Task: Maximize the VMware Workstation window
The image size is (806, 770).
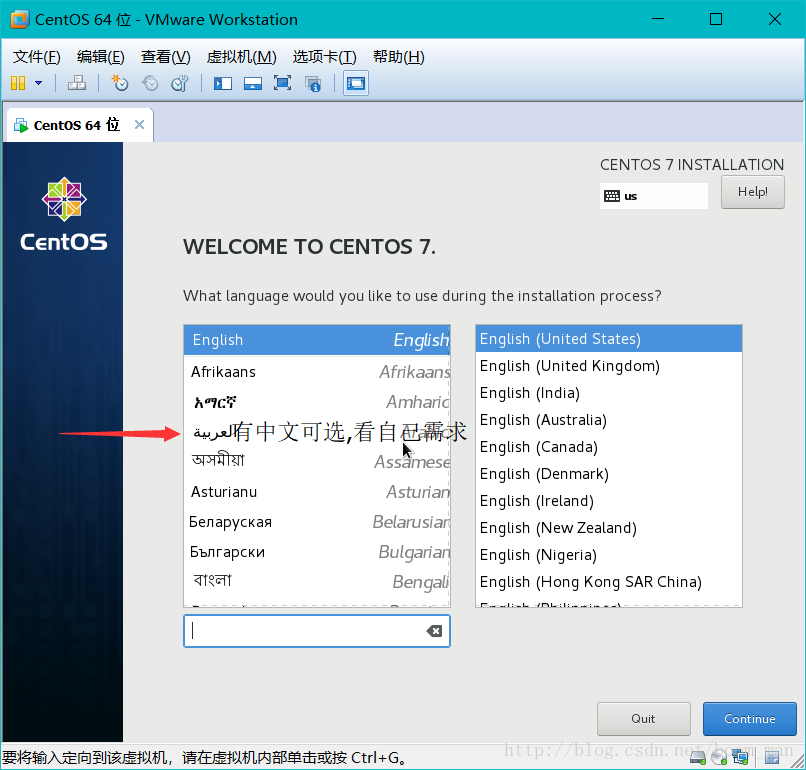Action: coord(716,19)
